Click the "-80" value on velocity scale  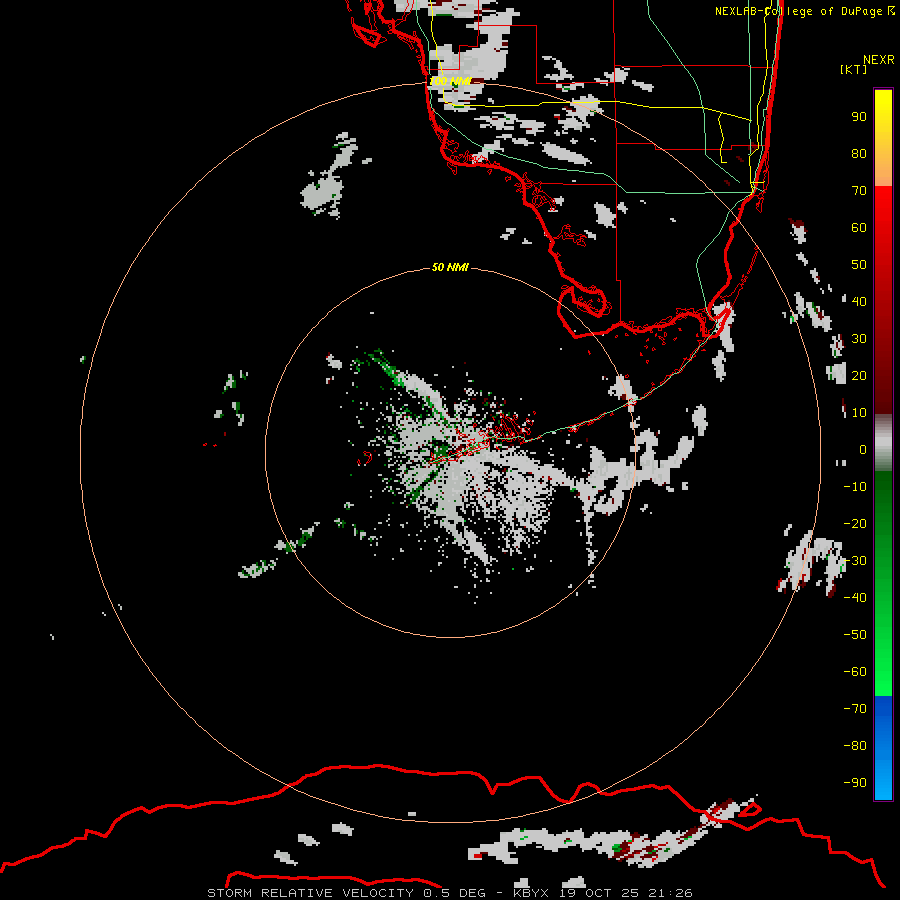click(x=855, y=746)
